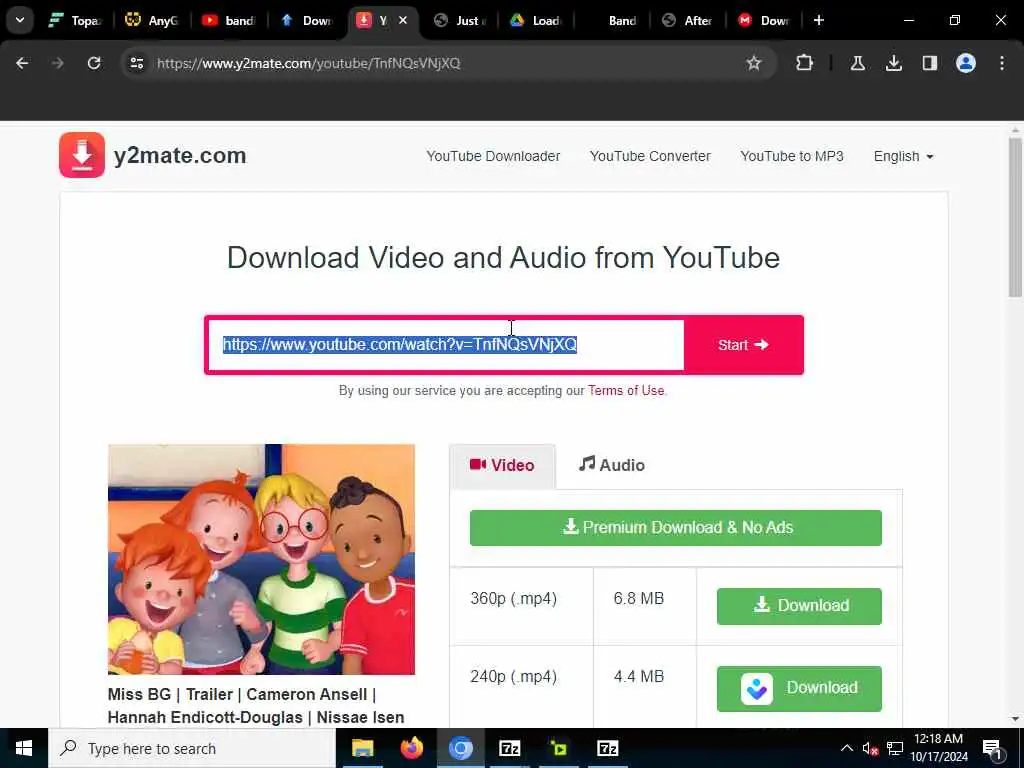1024x768 pixels.
Task: Switch to the red 'M' Down tab
Action: [763, 20]
